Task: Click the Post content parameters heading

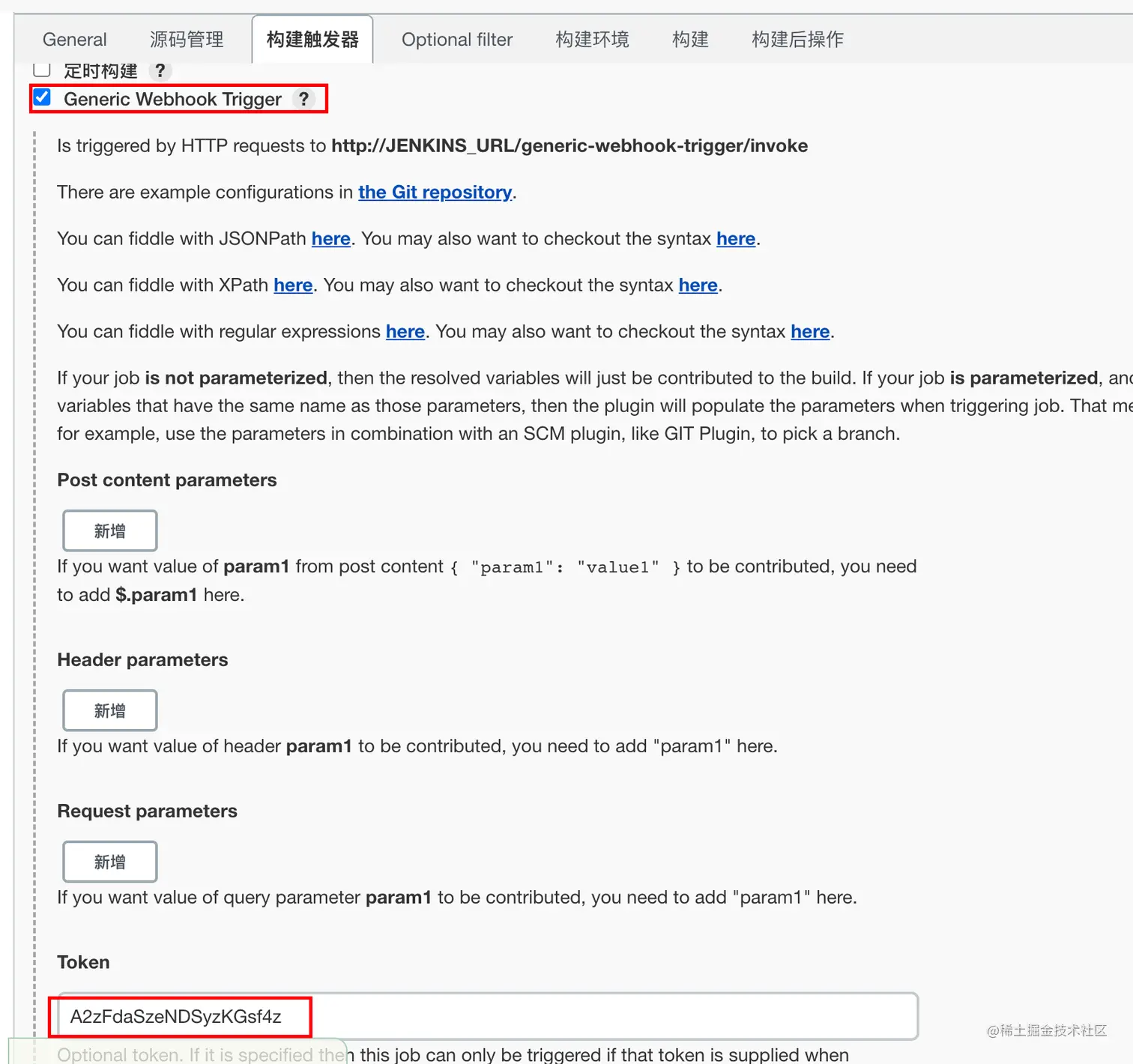Action: pyautogui.click(x=167, y=480)
